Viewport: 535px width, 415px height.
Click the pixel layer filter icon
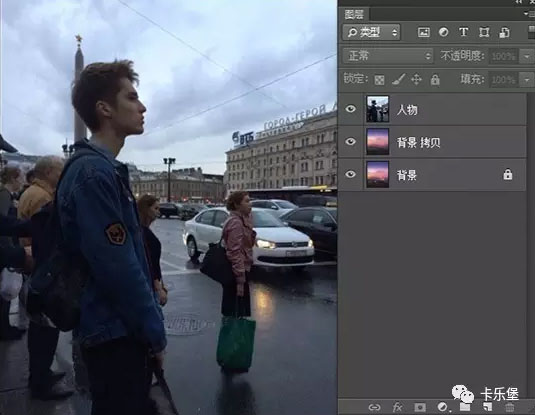coord(423,32)
